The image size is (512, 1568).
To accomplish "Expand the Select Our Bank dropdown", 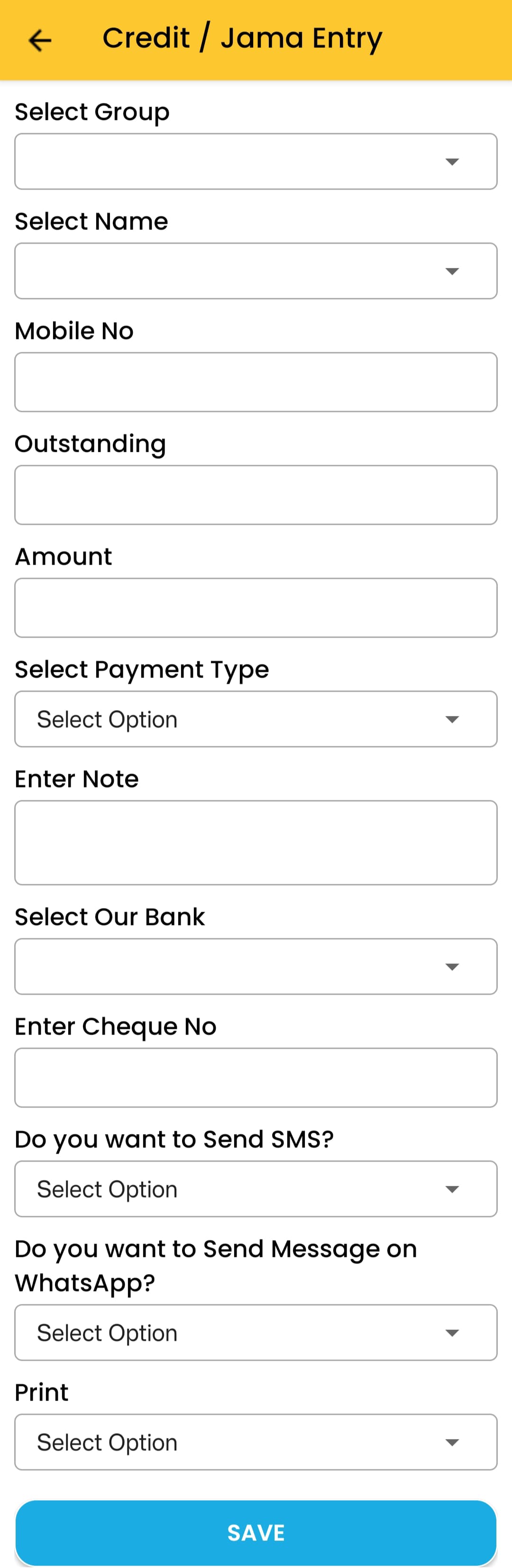I will coord(256,967).
